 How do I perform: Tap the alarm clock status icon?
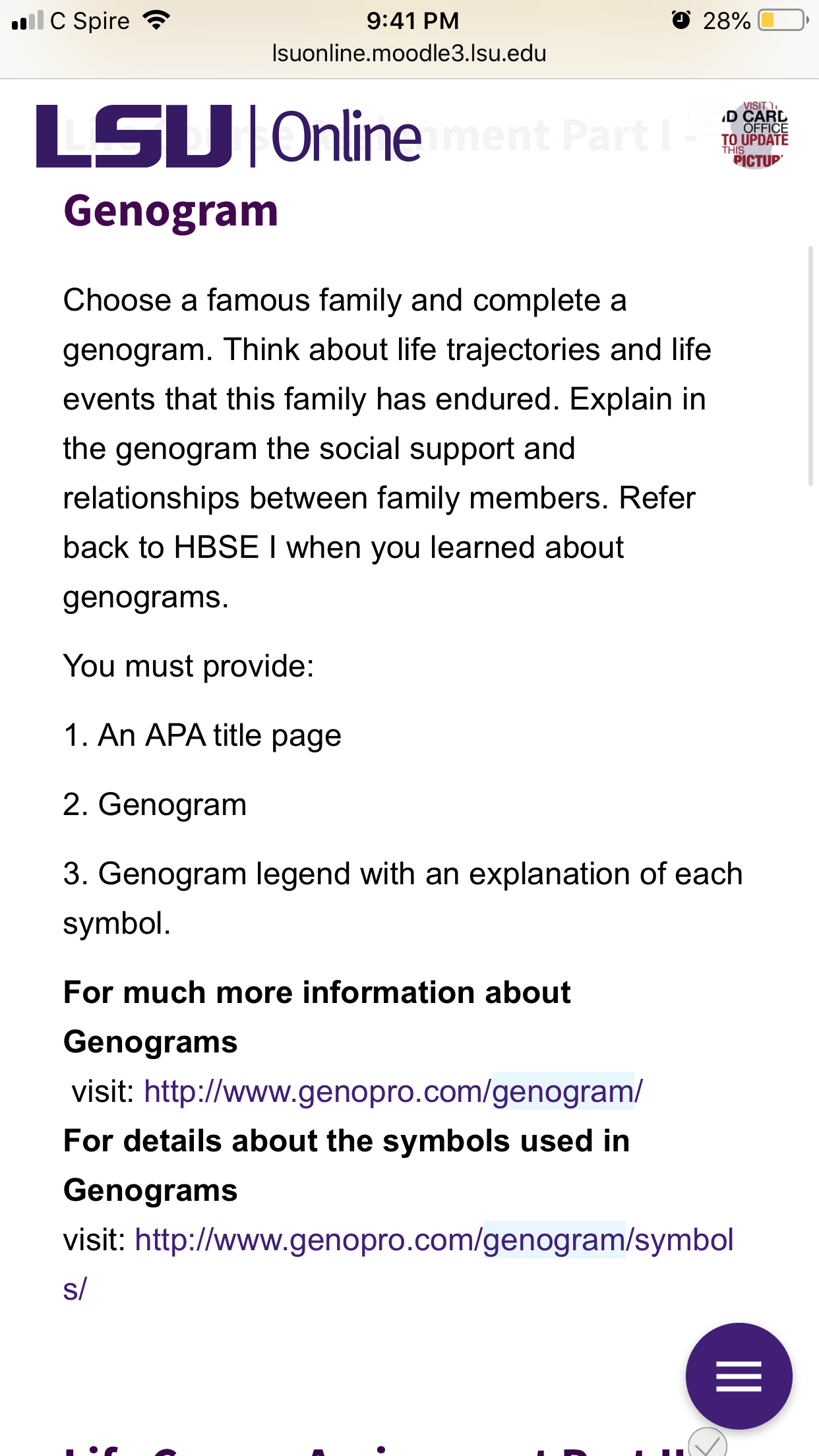681,20
